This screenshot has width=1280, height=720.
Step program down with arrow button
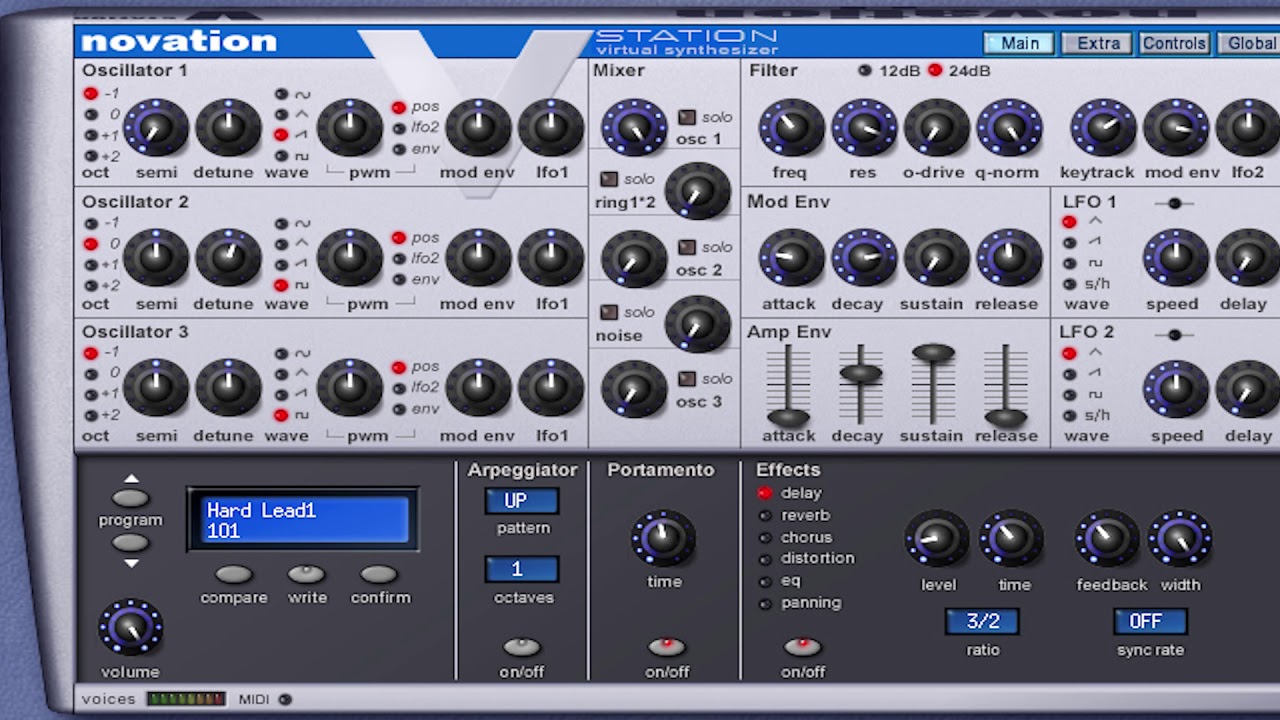(x=131, y=543)
